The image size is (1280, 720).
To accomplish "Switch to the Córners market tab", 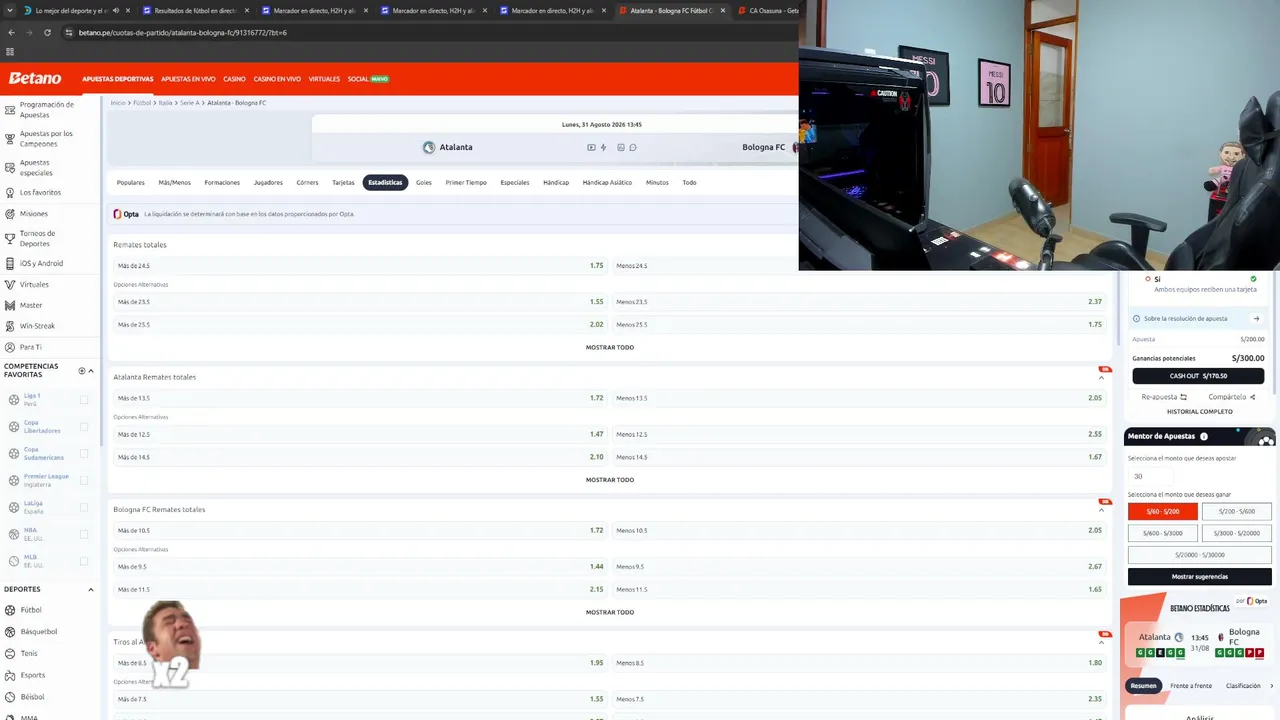I will pos(307,183).
